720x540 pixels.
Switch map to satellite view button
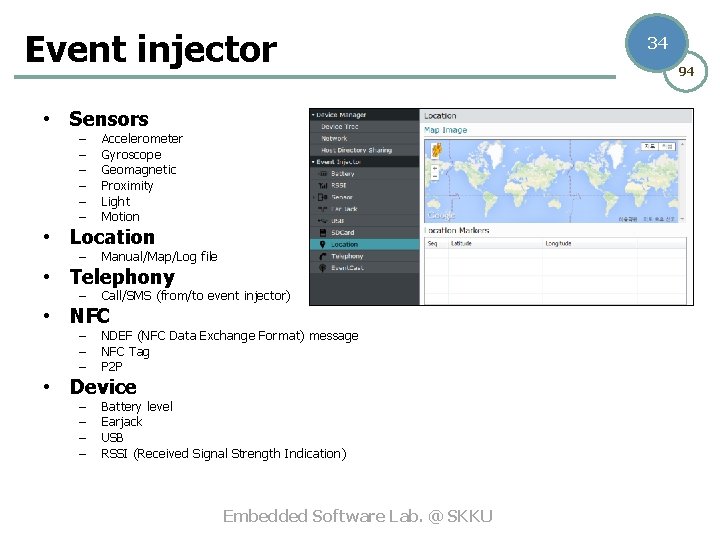[667, 146]
